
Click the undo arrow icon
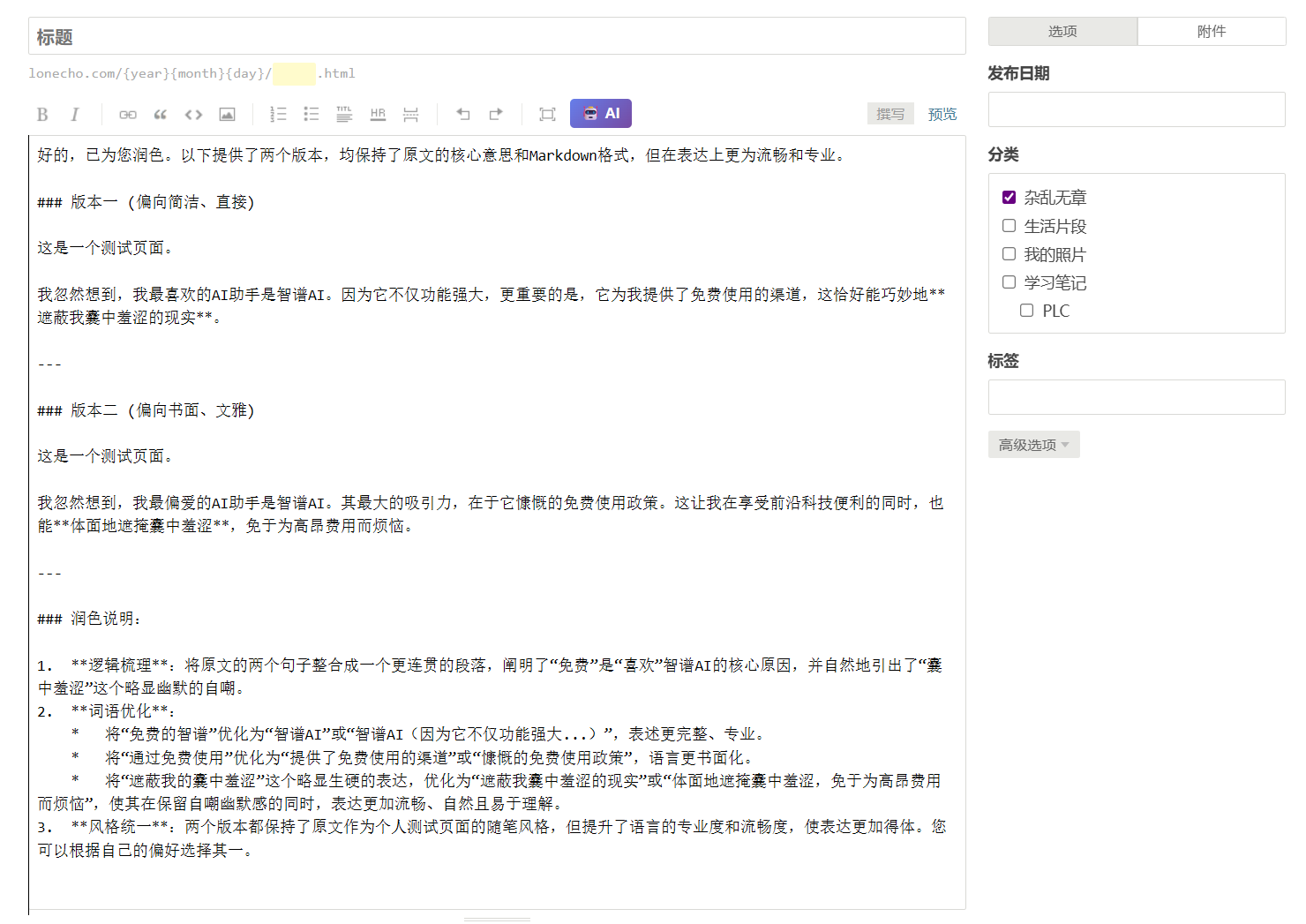(x=462, y=115)
